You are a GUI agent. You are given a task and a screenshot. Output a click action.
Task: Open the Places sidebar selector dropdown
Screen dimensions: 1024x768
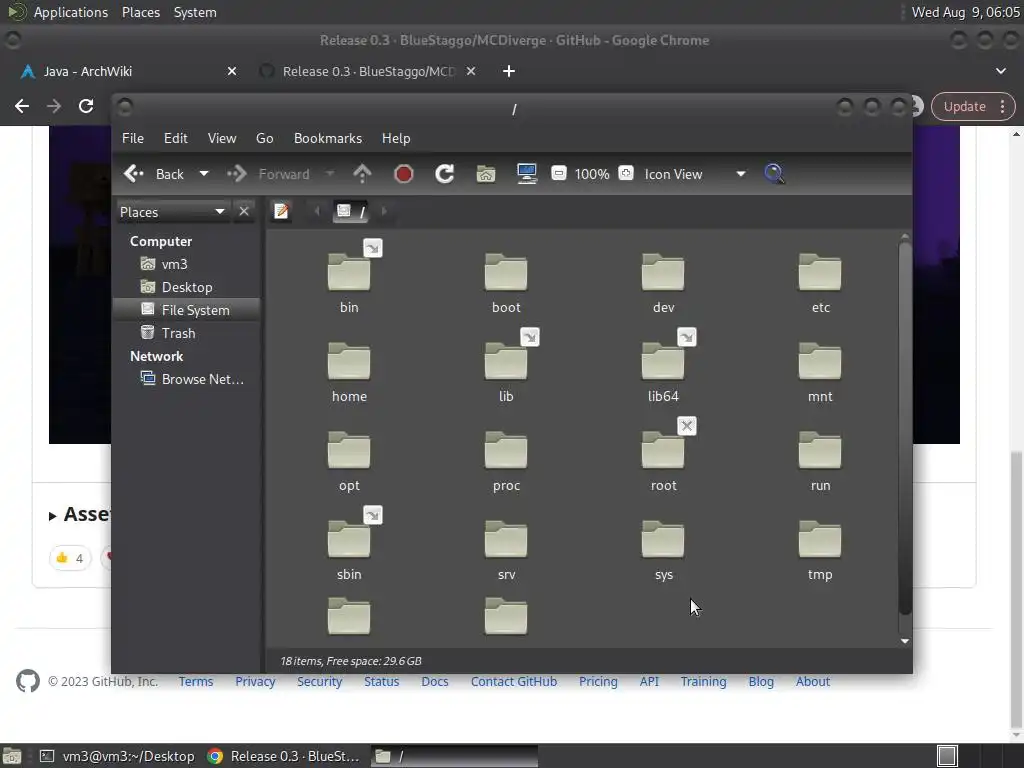172,212
